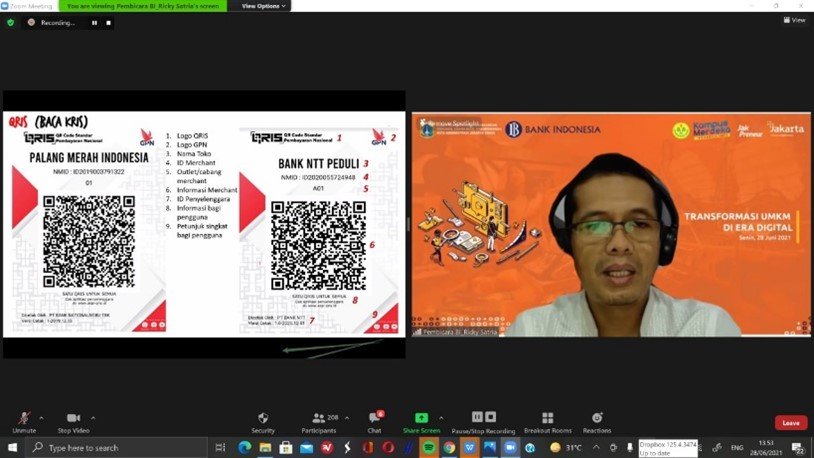The width and height of the screenshot is (814, 458).
Task: Click the 31°C weather widget
Action: (x=566, y=447)
